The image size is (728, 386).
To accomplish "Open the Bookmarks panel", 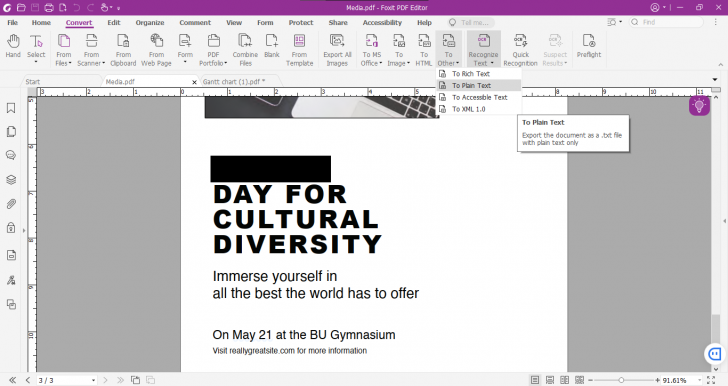I will point(11,108).
